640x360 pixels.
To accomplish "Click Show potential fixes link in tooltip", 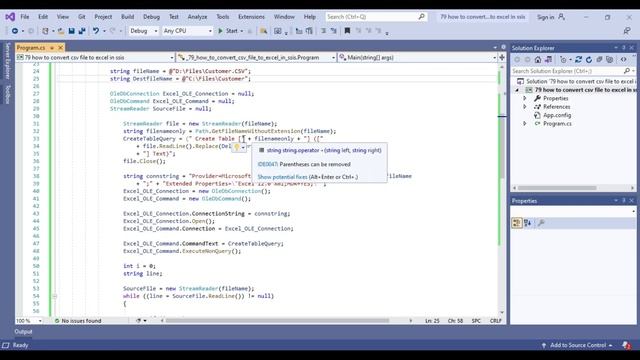I will tap(282, 177).
